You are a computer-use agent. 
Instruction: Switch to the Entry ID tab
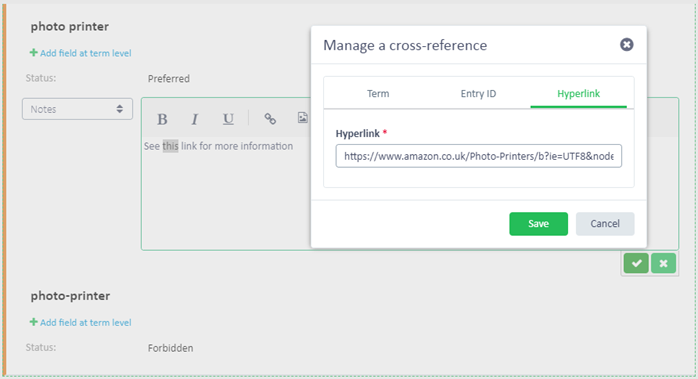pyautogui.click(x=478, y=94)
